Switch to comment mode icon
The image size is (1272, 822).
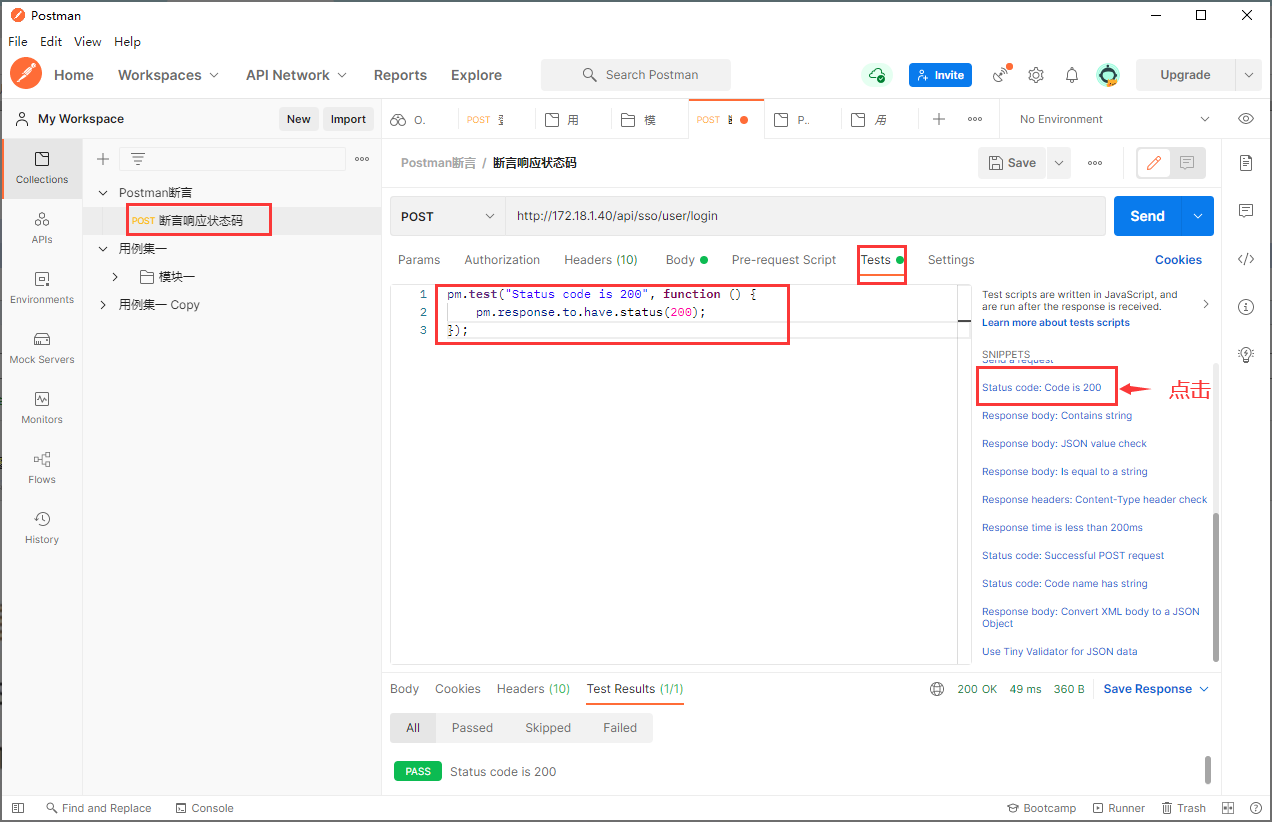(x=1187, y=163)
